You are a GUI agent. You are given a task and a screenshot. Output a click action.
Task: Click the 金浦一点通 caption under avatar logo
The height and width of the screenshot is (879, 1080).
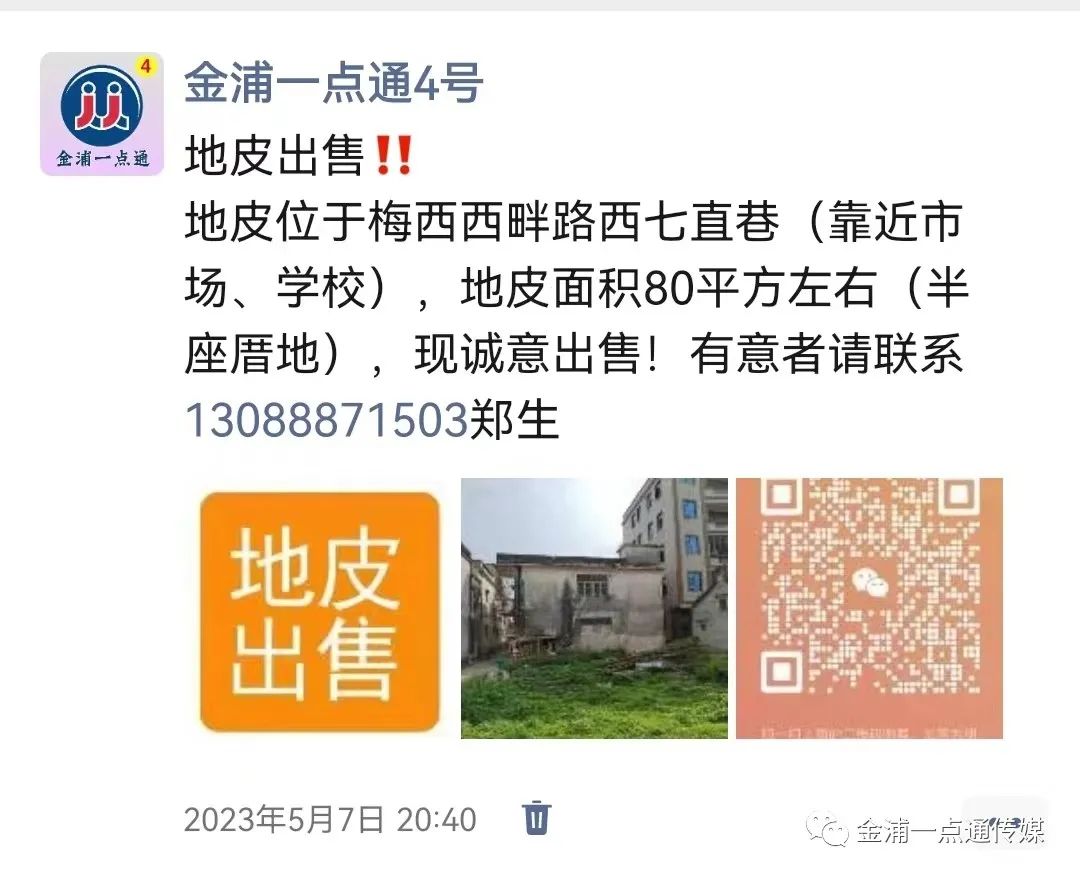pos(103,158)
